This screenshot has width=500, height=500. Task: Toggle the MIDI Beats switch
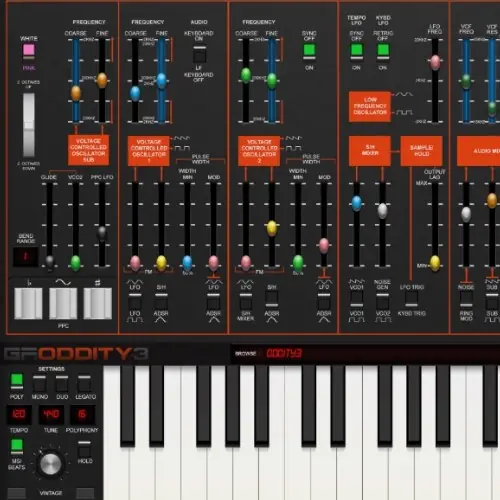click(17, 447)
